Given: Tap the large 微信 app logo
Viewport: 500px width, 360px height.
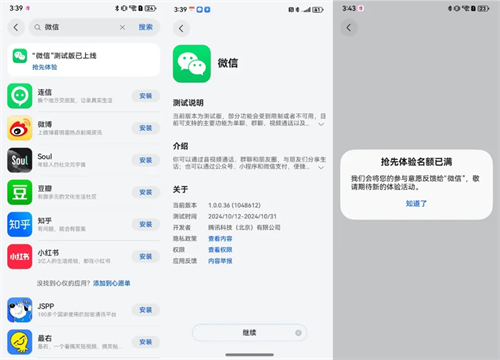Looking at the screenshot, I should coord(192,64).
